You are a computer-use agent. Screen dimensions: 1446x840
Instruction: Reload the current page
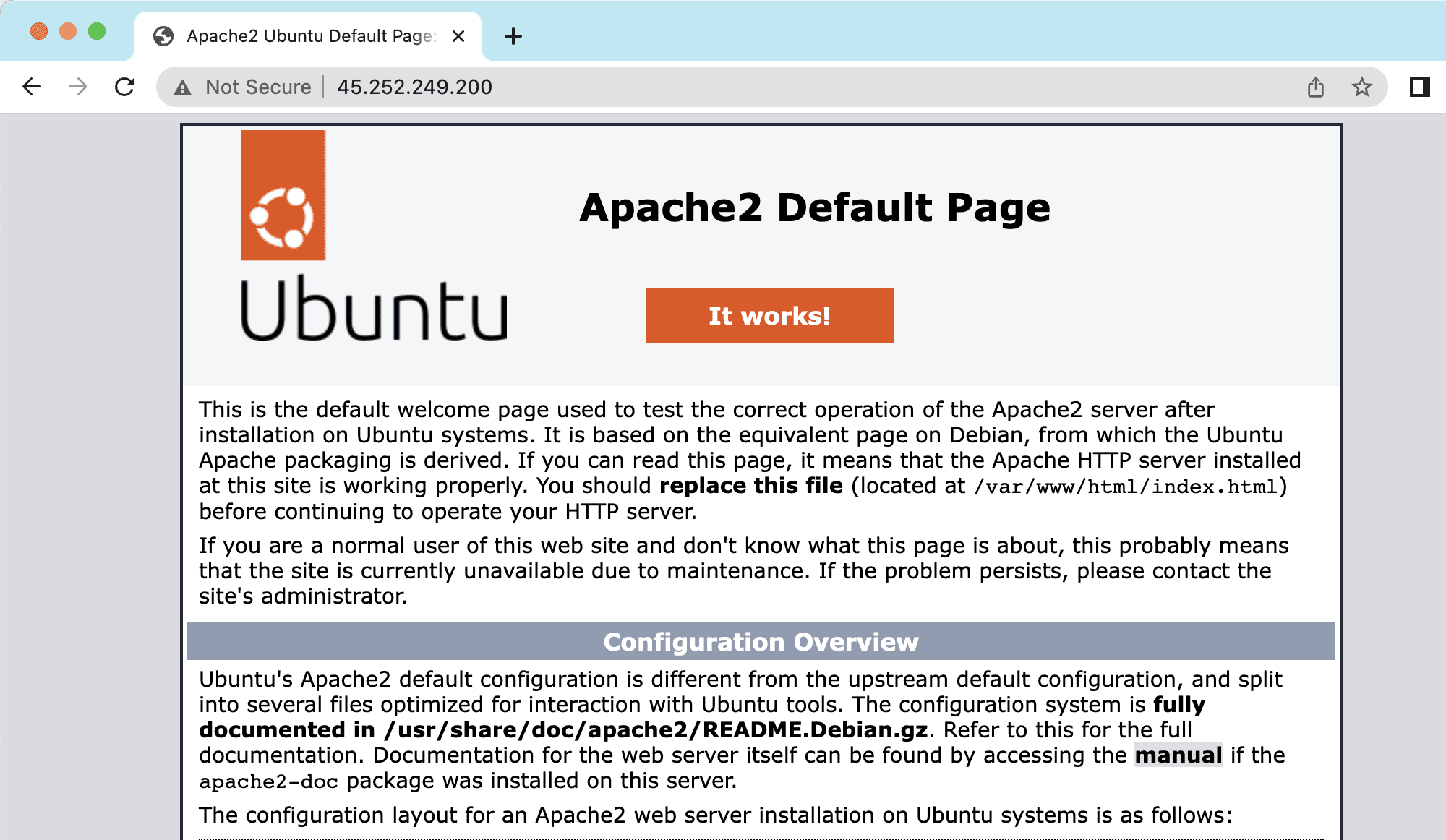tap(124, 87)
